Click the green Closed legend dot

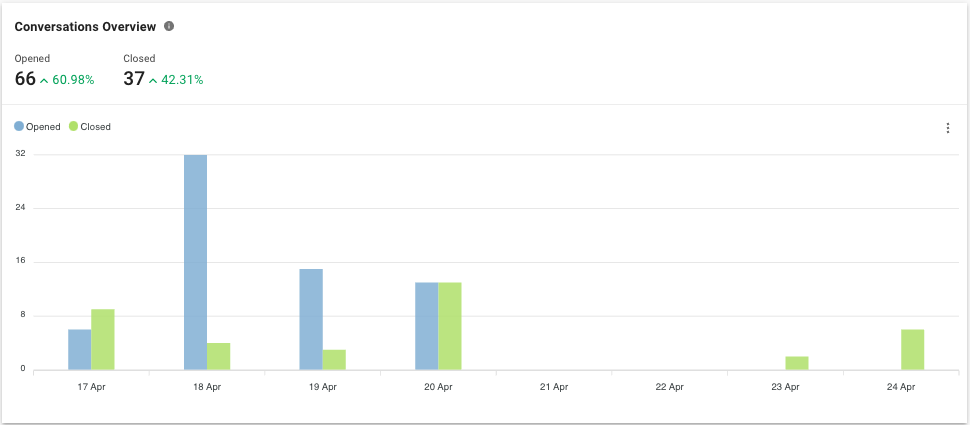(x=73, y=127)
